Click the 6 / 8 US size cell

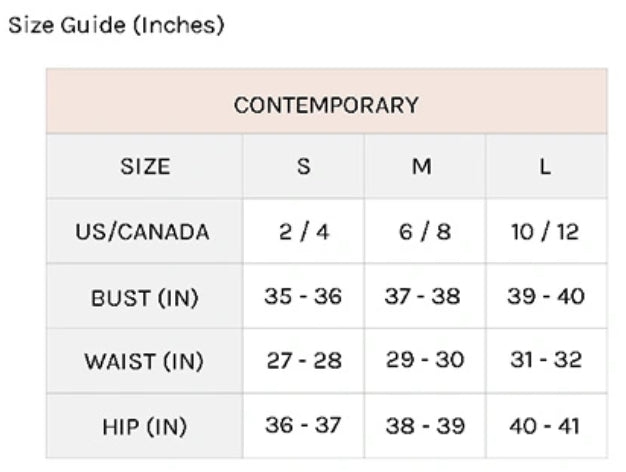[x=425, y=231]
